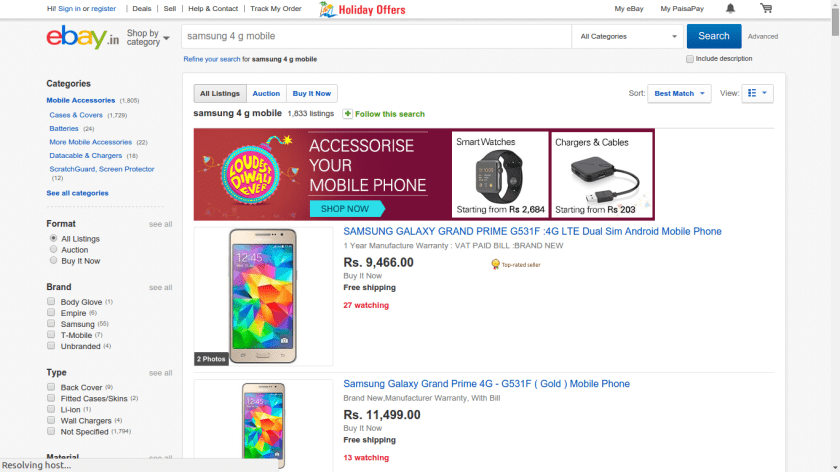This screenshot has width=840, height=472.
Task: Click the notifications bell icon
Action: pos(730,8)
